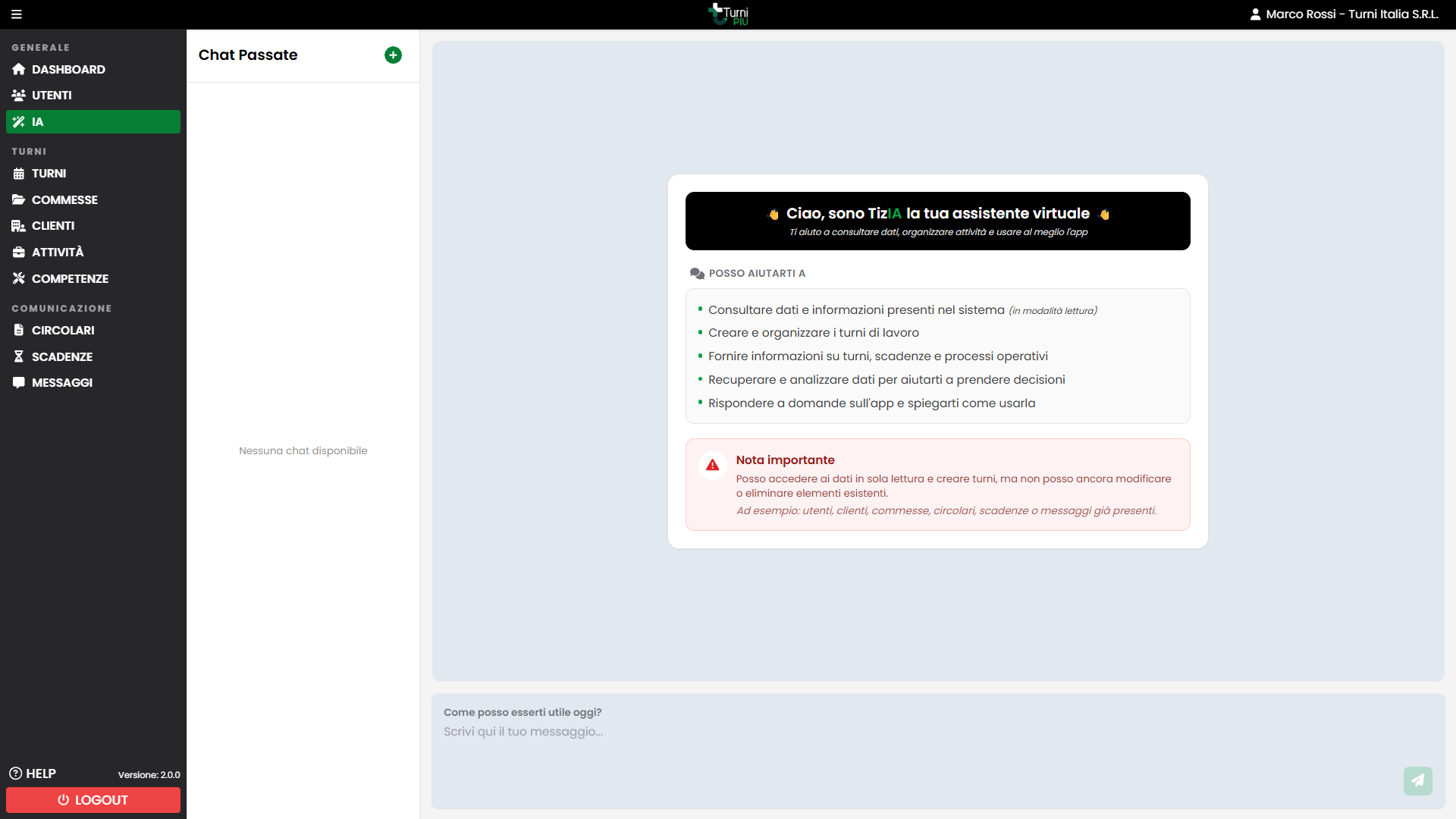The width and height of the screenshot is (1456, 819).
Task: Start a new chat with plus icon
Action: coord(393,55)
